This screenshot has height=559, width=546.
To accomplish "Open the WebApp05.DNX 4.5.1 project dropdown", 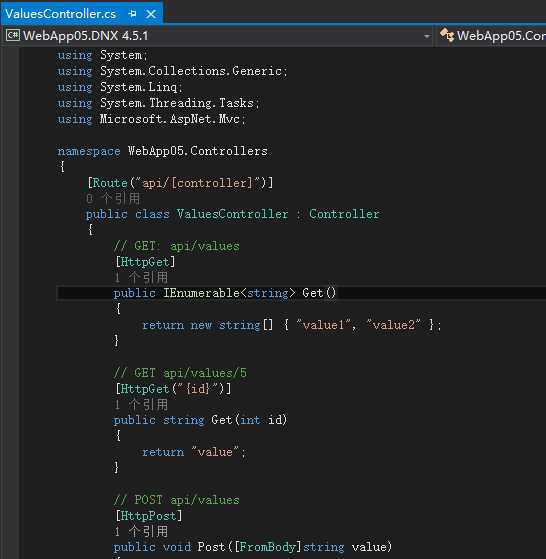I will pyautogui.click(x=426, y=36).
